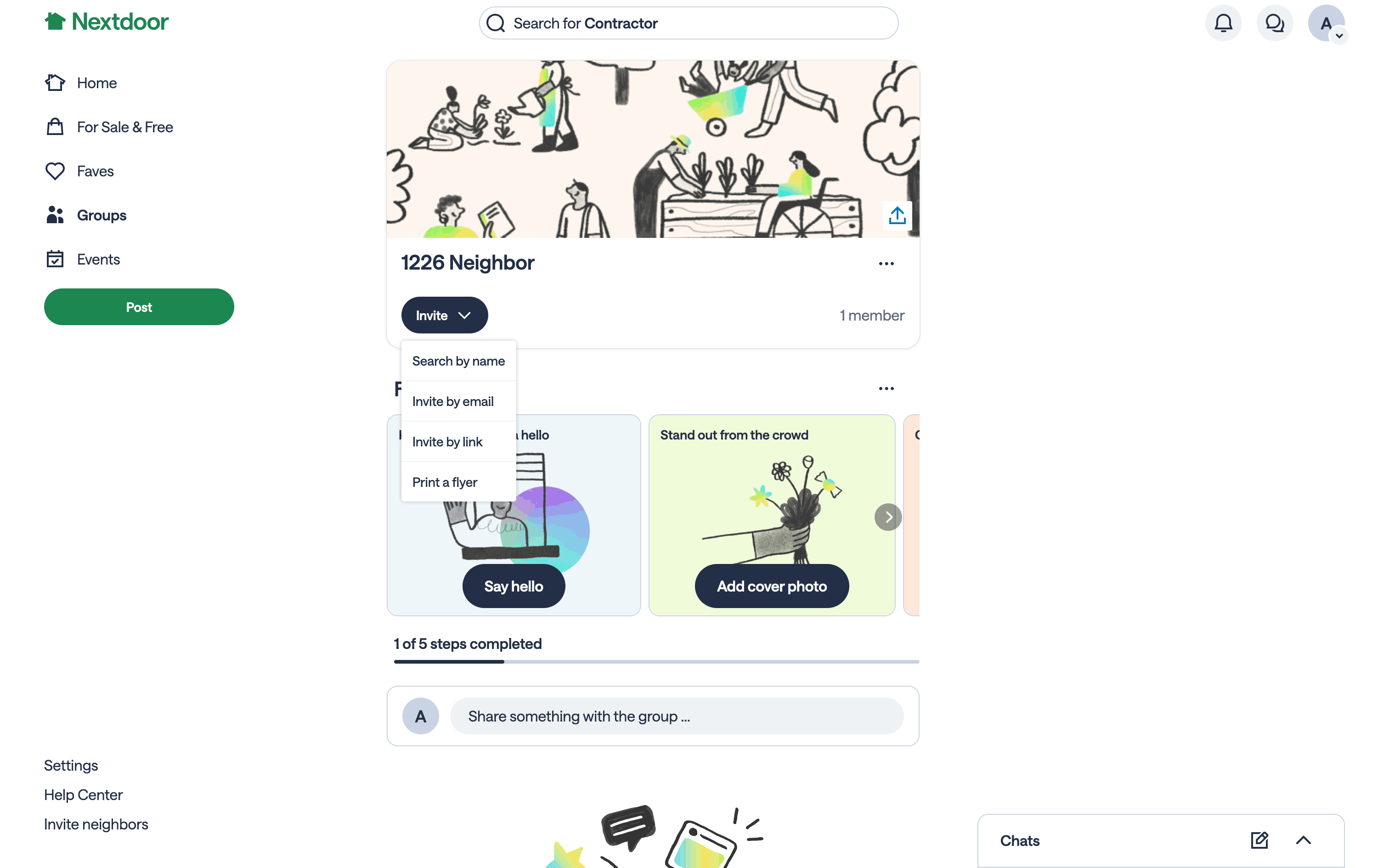
Task: Open Events calendar in sidebar
Action: [x=82, y=259]
